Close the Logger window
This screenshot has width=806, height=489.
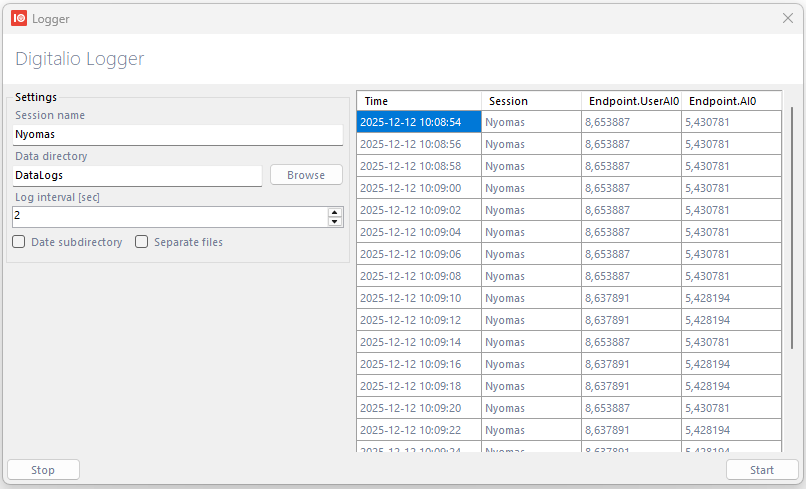point(787,19)
